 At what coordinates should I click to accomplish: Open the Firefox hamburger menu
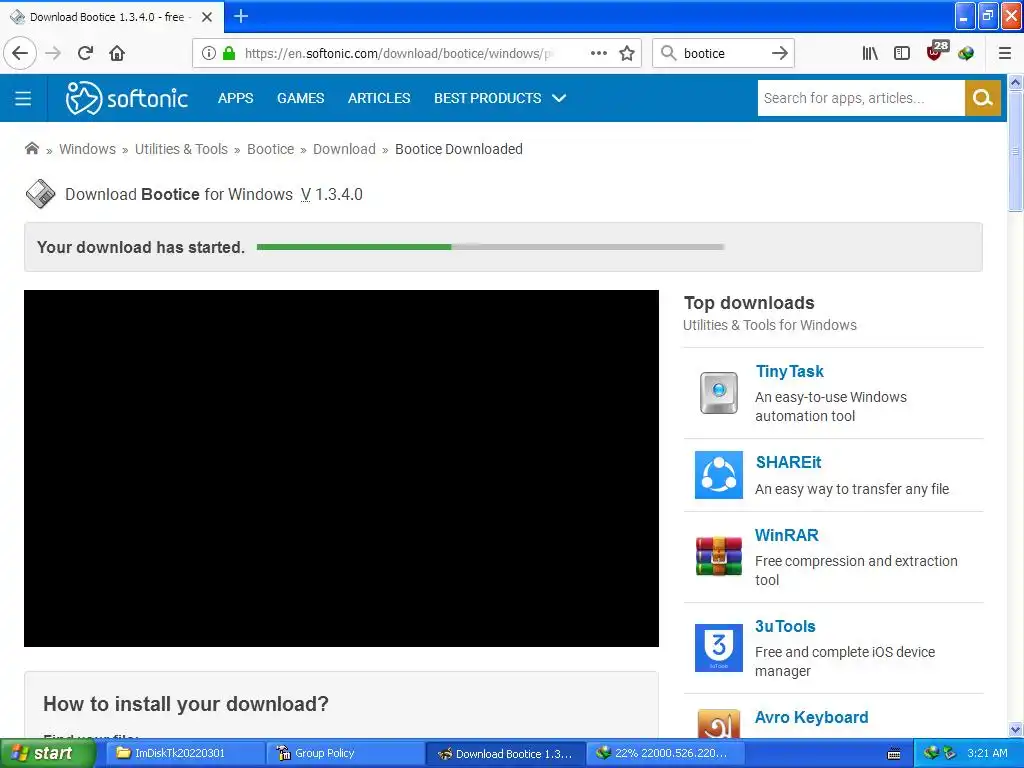(x=1005, y=54)
